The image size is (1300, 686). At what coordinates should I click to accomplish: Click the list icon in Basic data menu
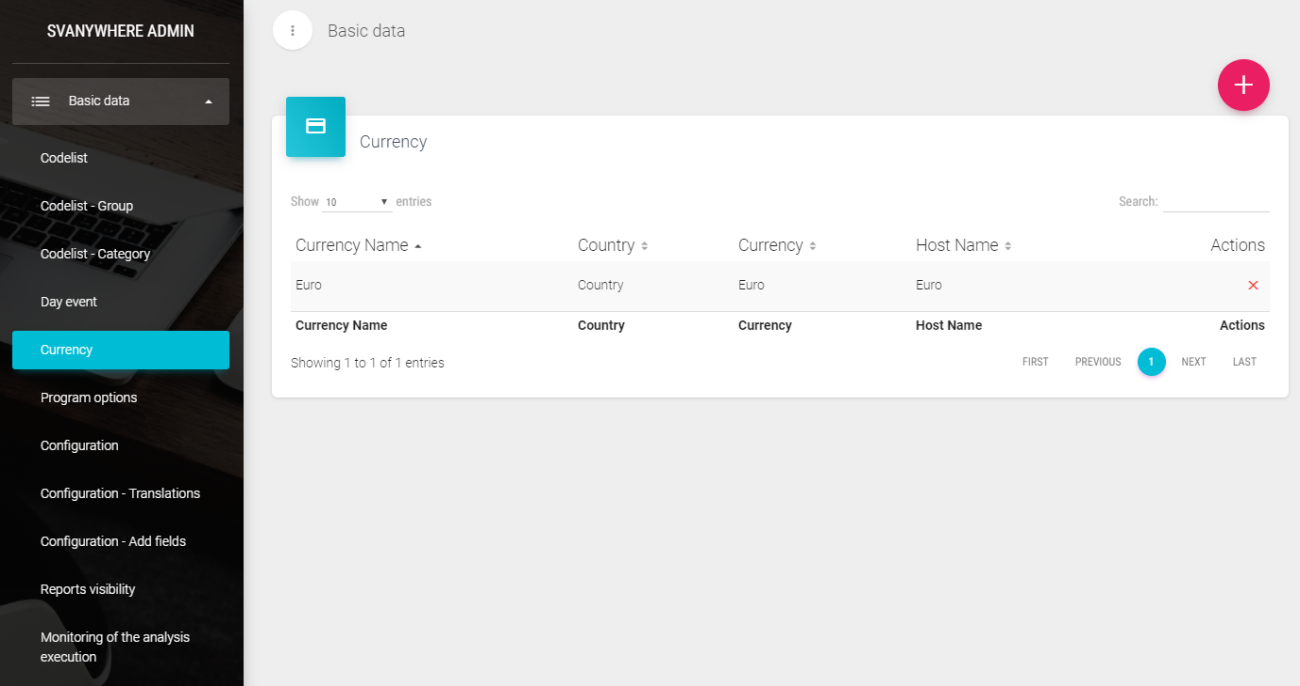[40, 101]
